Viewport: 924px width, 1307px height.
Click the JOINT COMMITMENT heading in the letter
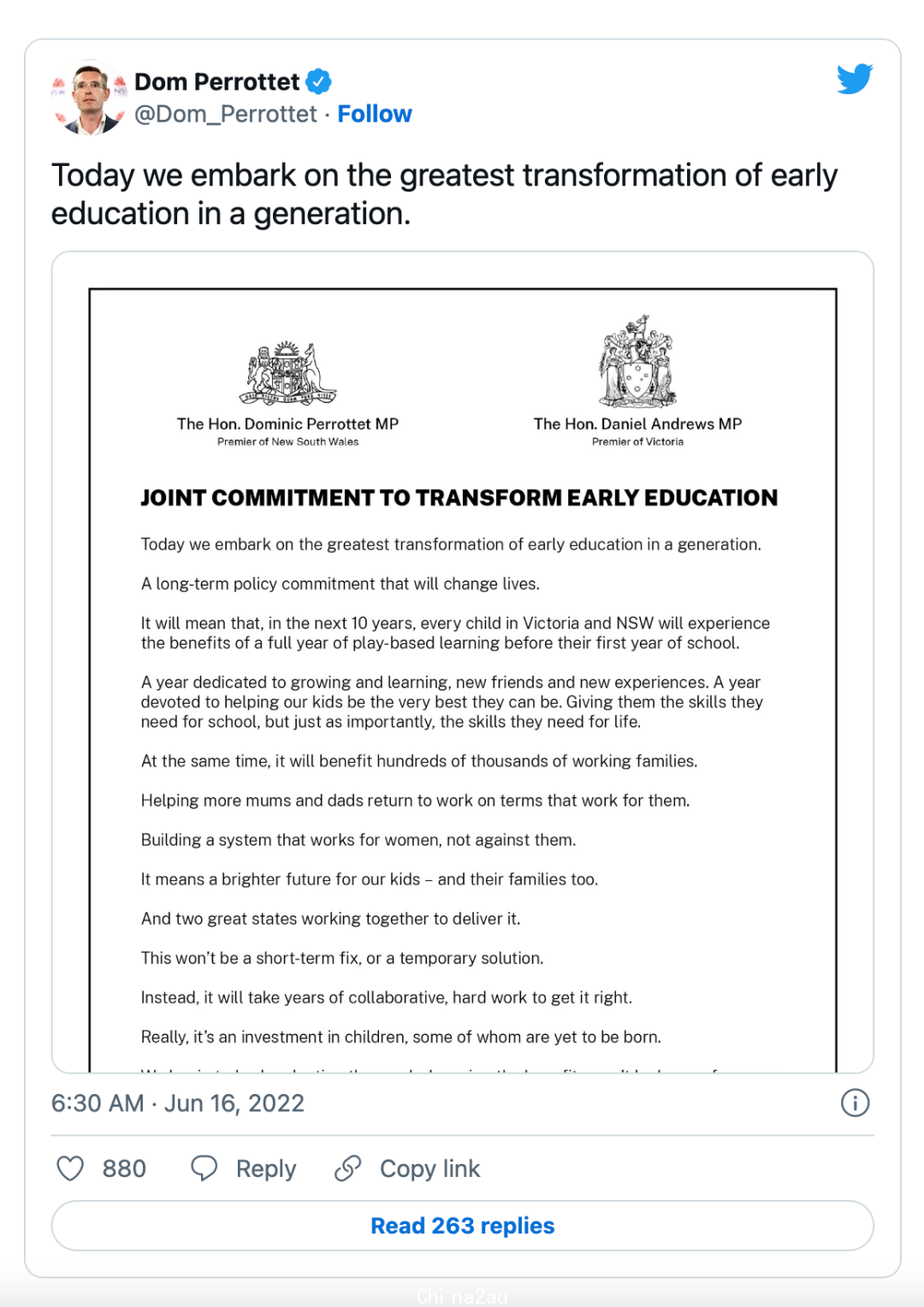(x=459, y=498)
